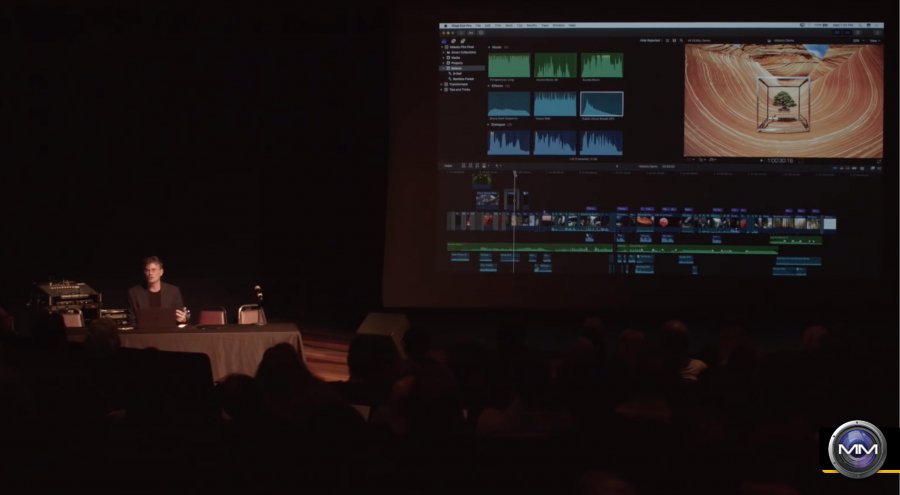Collapse the Effects clip group
The width and height of the screenshot is (900, 495).
coord(489,86)
